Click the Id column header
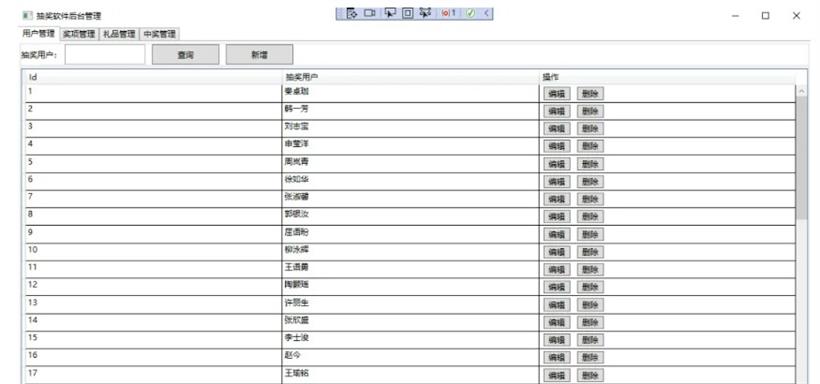820x384 pixels. click(154, 77)
